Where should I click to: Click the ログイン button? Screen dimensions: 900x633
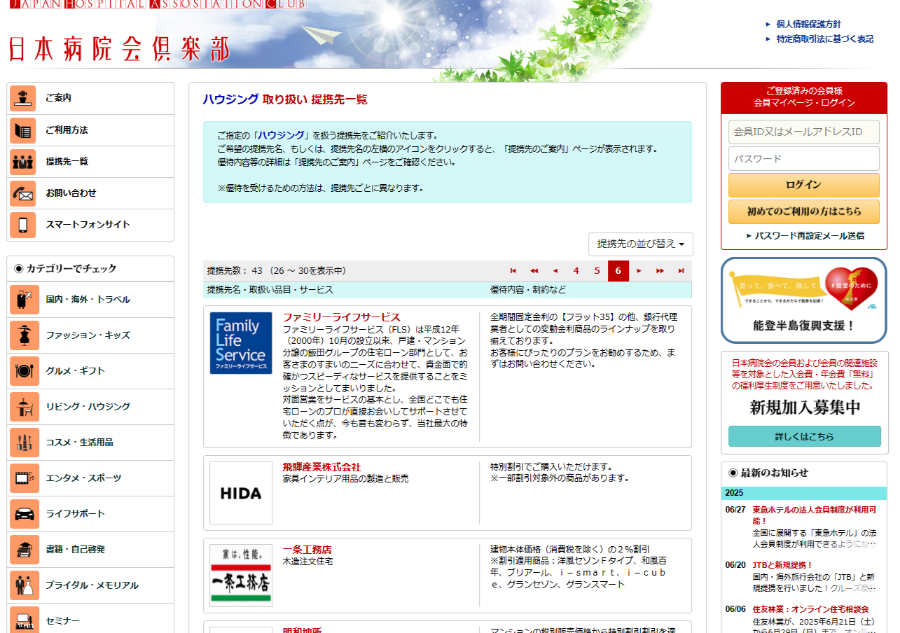pos(804,185)
